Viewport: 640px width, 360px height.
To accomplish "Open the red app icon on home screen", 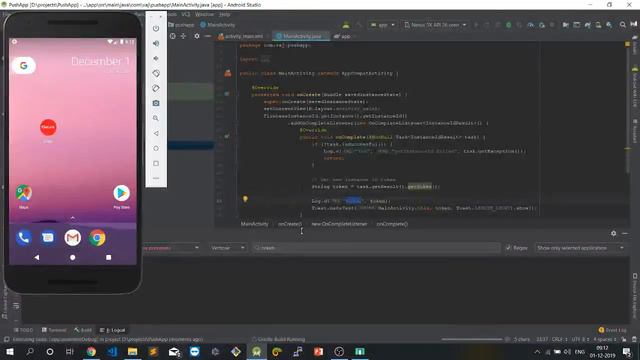I will point(48,127).
